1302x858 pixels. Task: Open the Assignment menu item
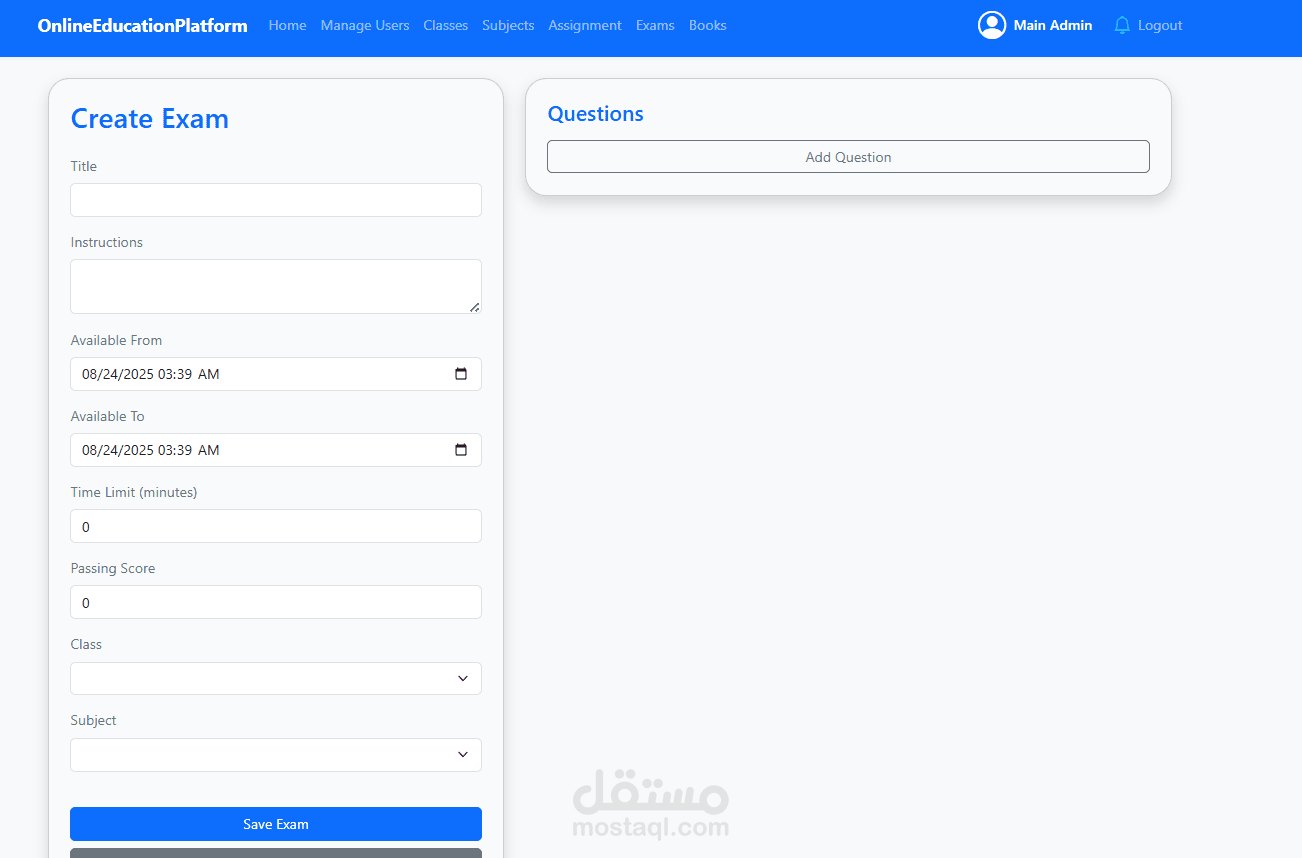click(x=585, y=25)
